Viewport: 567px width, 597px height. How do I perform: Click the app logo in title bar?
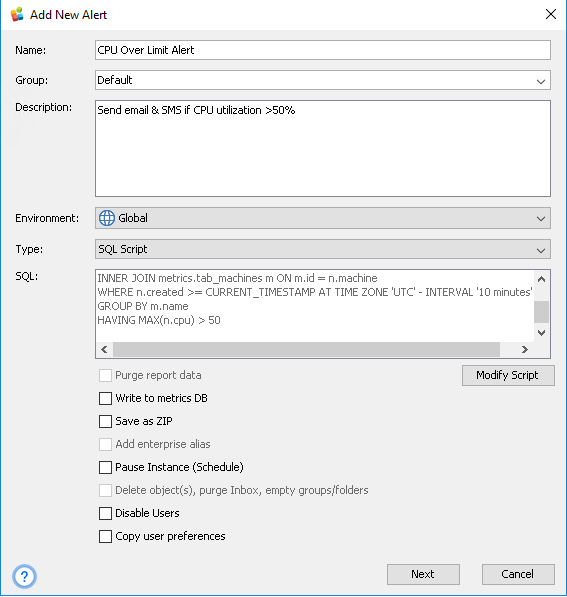tap(17, 14)
